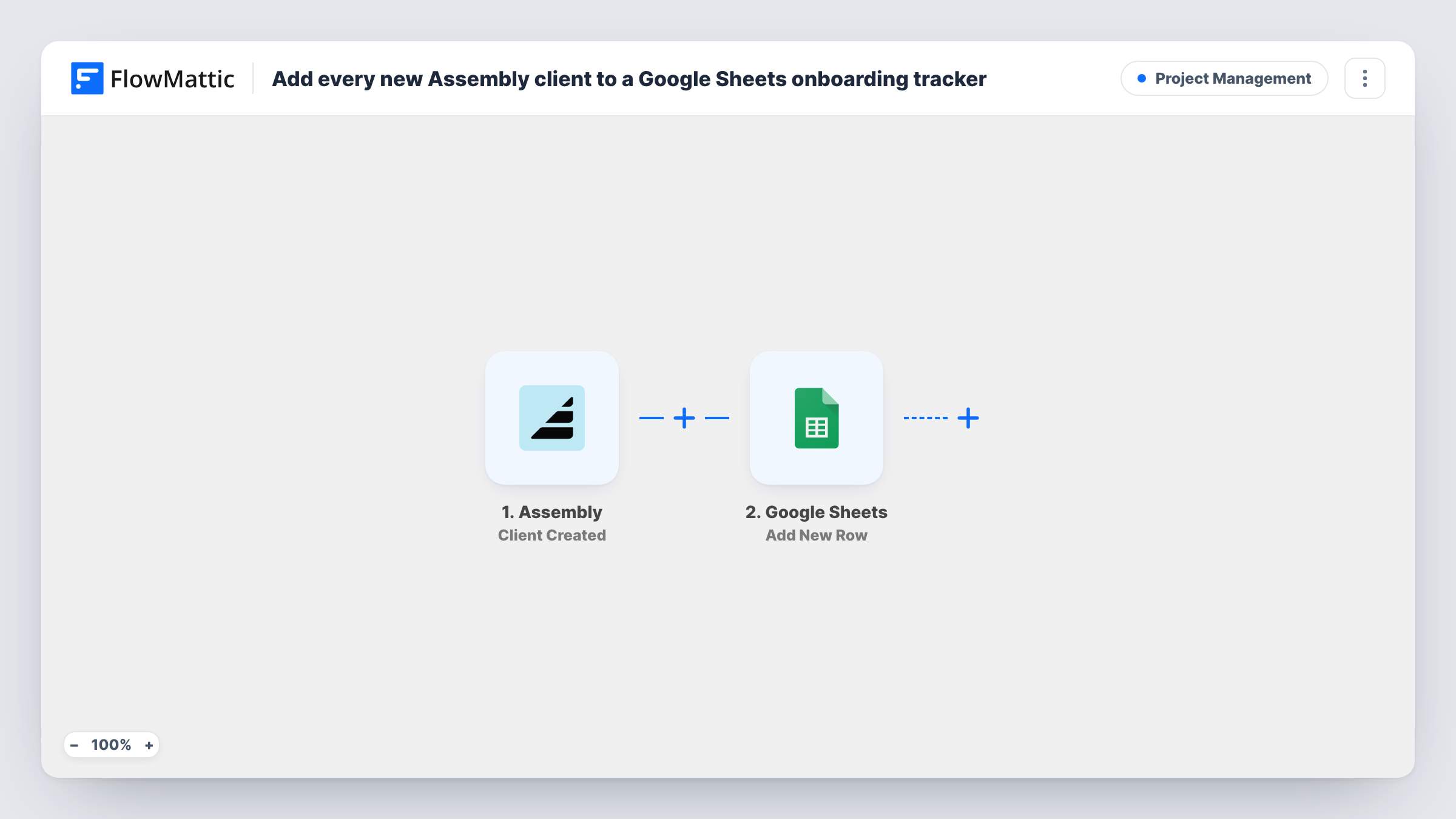Image resolution: width=1456 pixels, height=819 pixels.
Task: Zoom out with the minus button
Action: click(x=74, y=745)
